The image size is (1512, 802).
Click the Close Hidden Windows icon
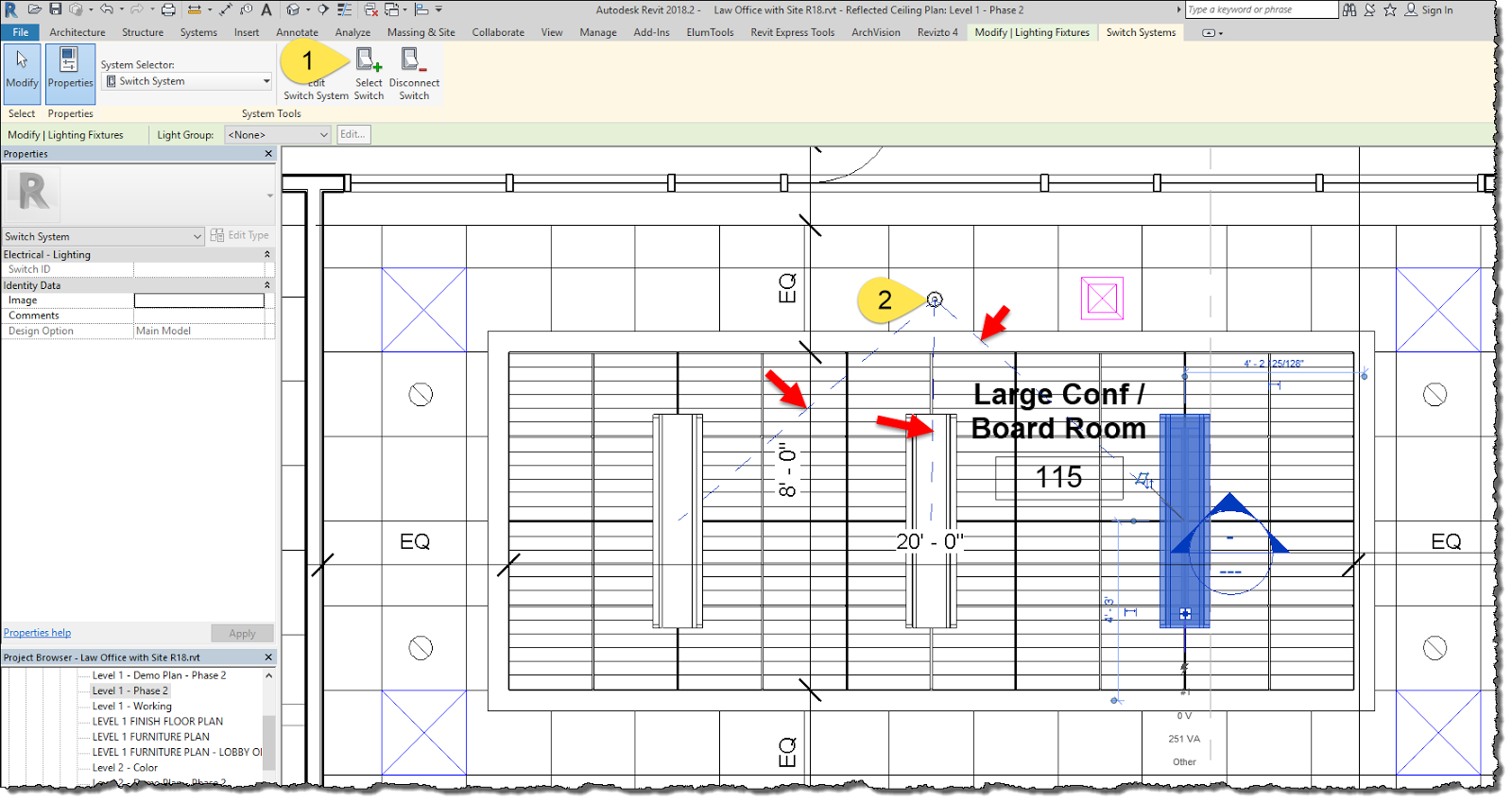[371, 9]
